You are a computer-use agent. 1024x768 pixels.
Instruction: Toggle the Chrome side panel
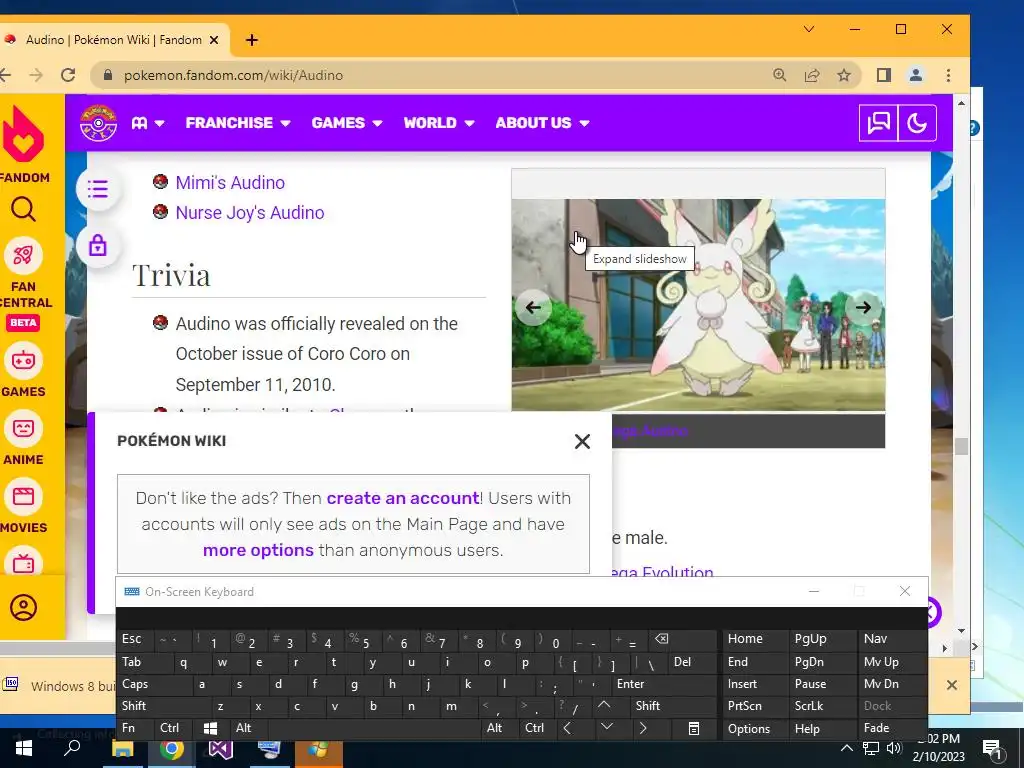click(884, 75)
